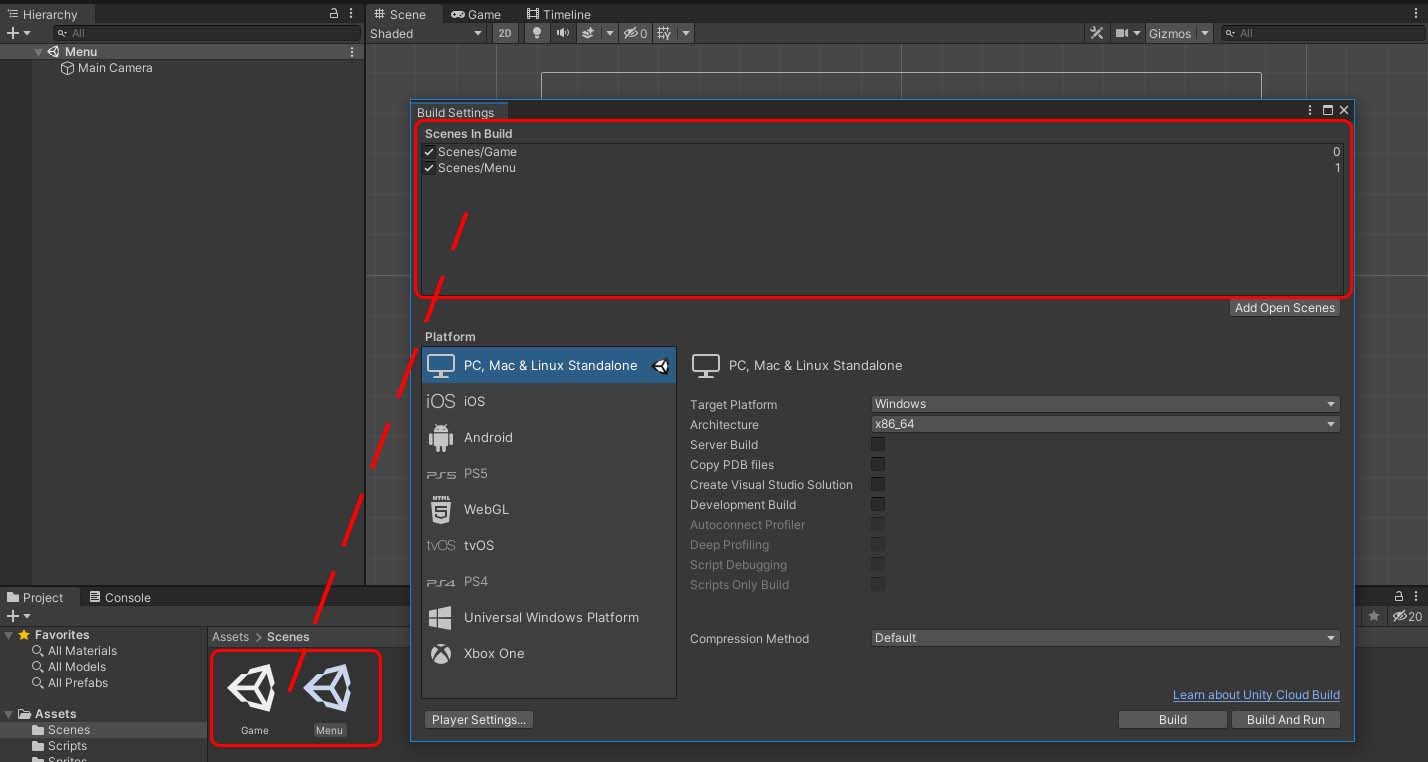Enable Copy PDB files checkbox
The image size is (1428, 762).
click(x=878, y=464)
